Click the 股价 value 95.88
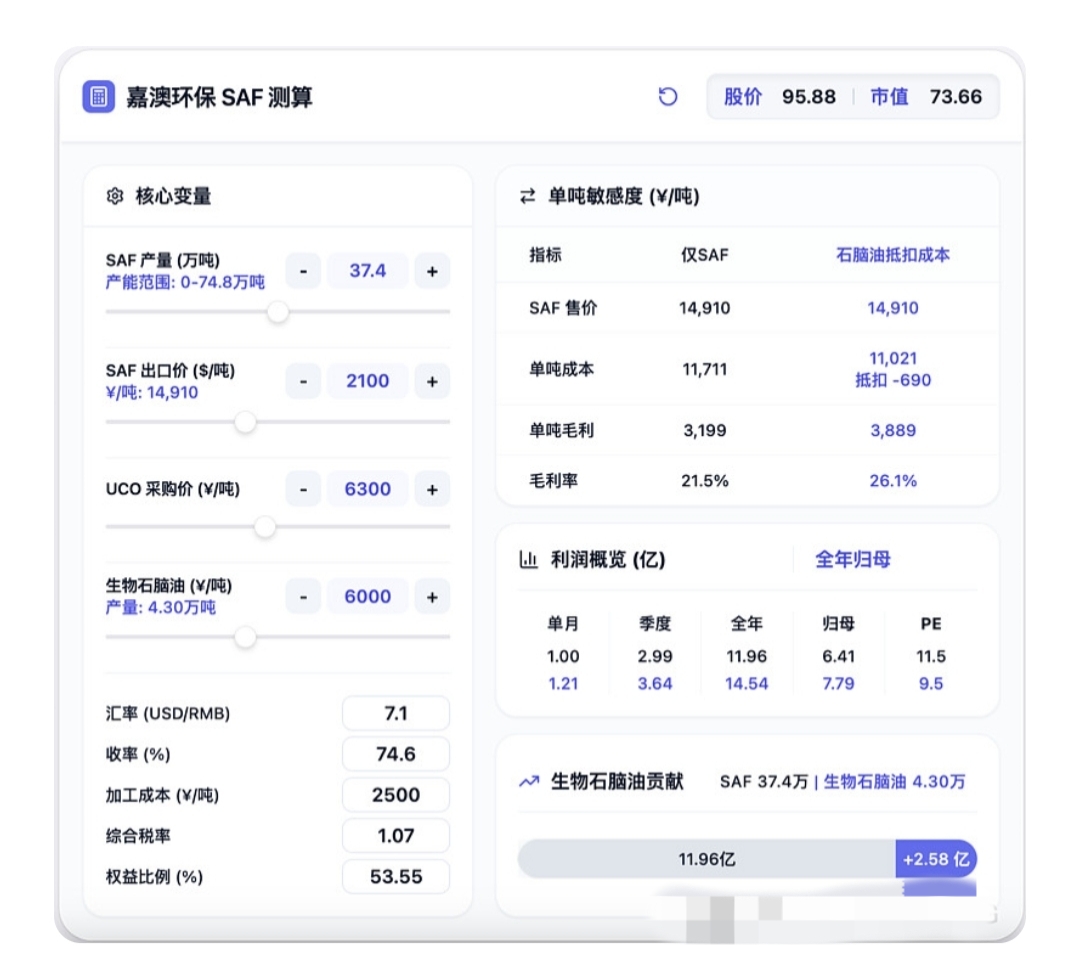The image size is (1080, 968). click(809, 96)
